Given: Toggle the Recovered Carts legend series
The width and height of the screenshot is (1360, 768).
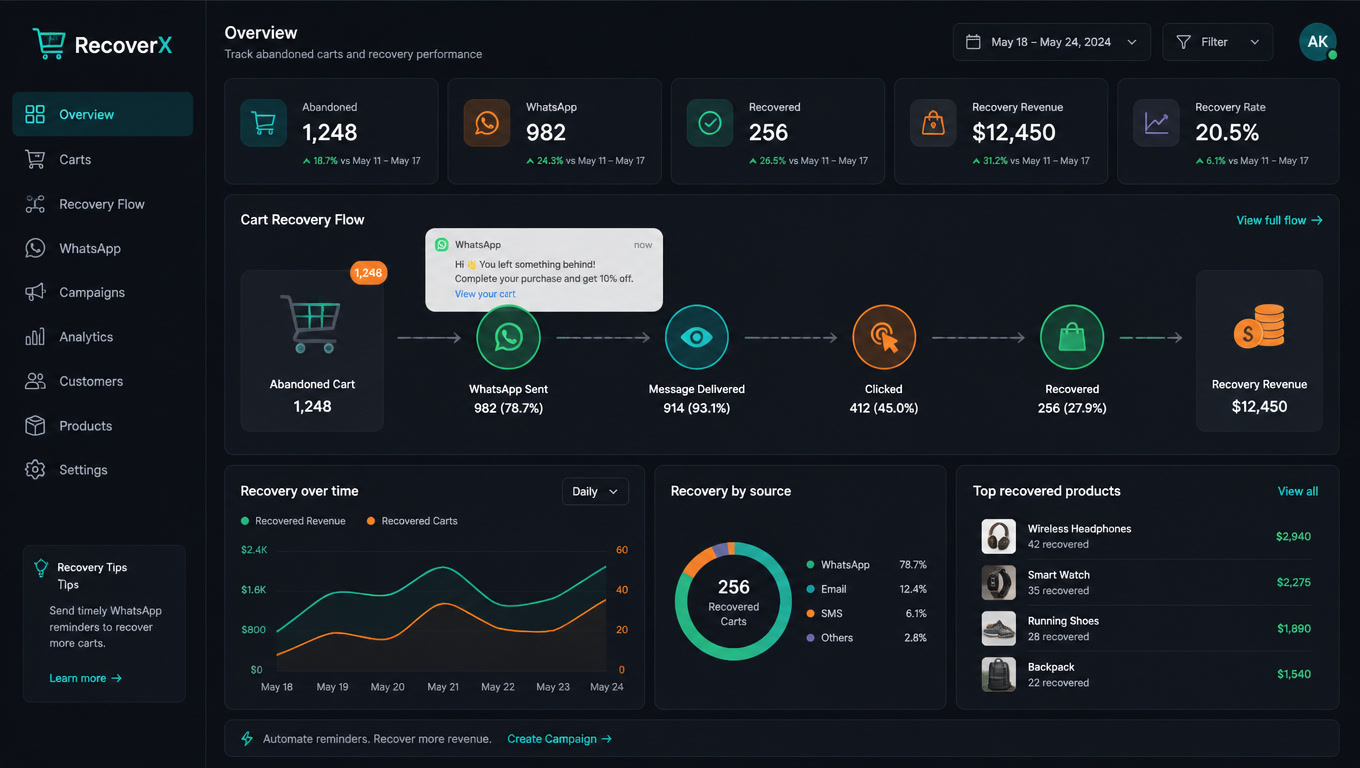Looking at the screenshot, I should click(x=412, y=521).
